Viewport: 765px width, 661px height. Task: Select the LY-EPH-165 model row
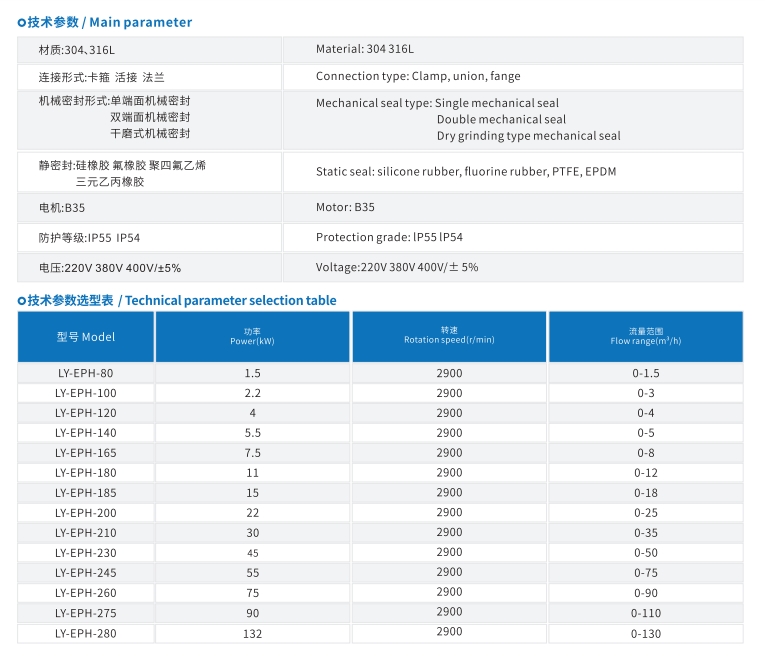pos(86,453)
